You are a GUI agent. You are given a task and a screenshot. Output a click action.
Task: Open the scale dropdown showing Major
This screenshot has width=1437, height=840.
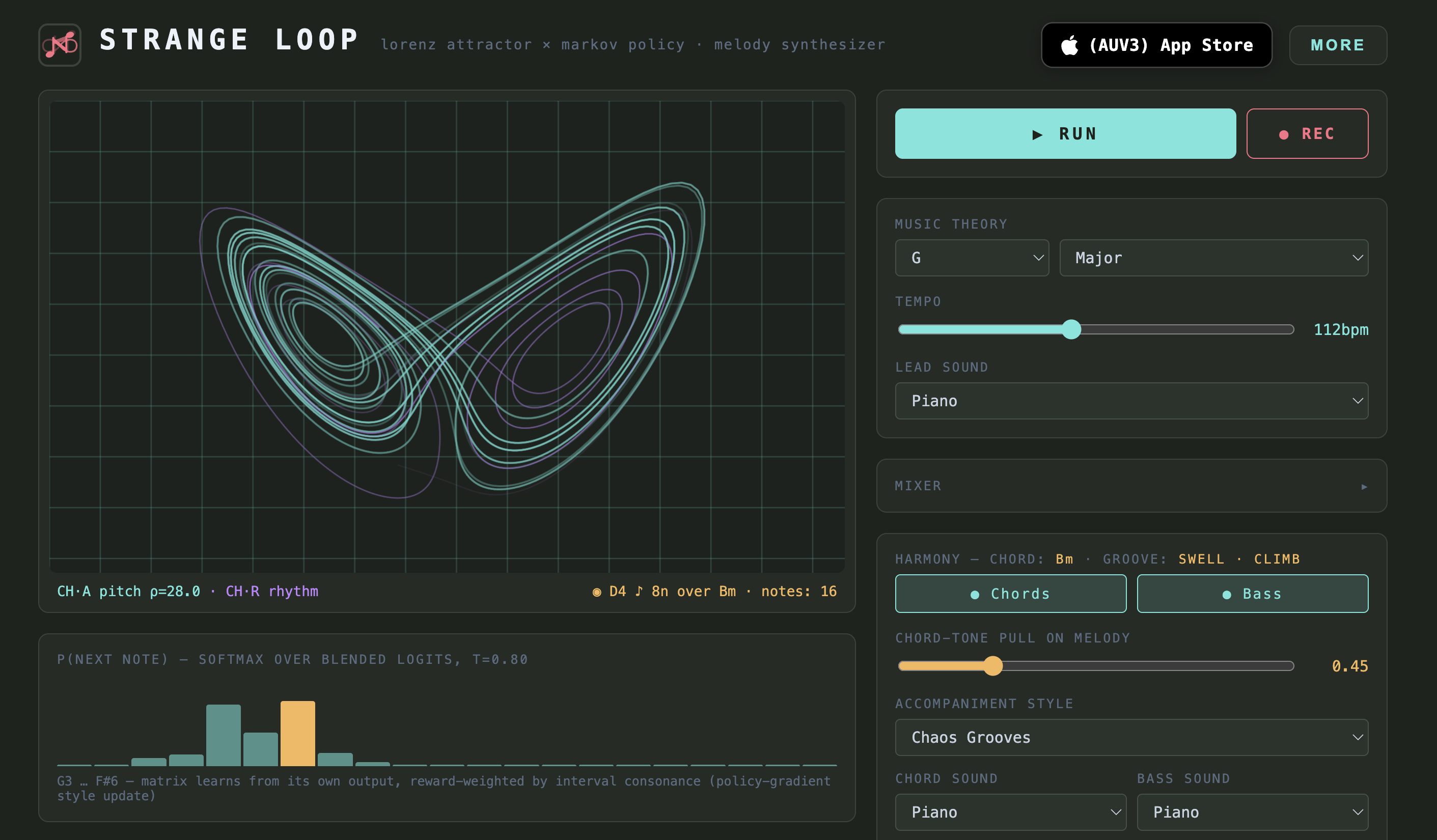[x=1213, y=258]
